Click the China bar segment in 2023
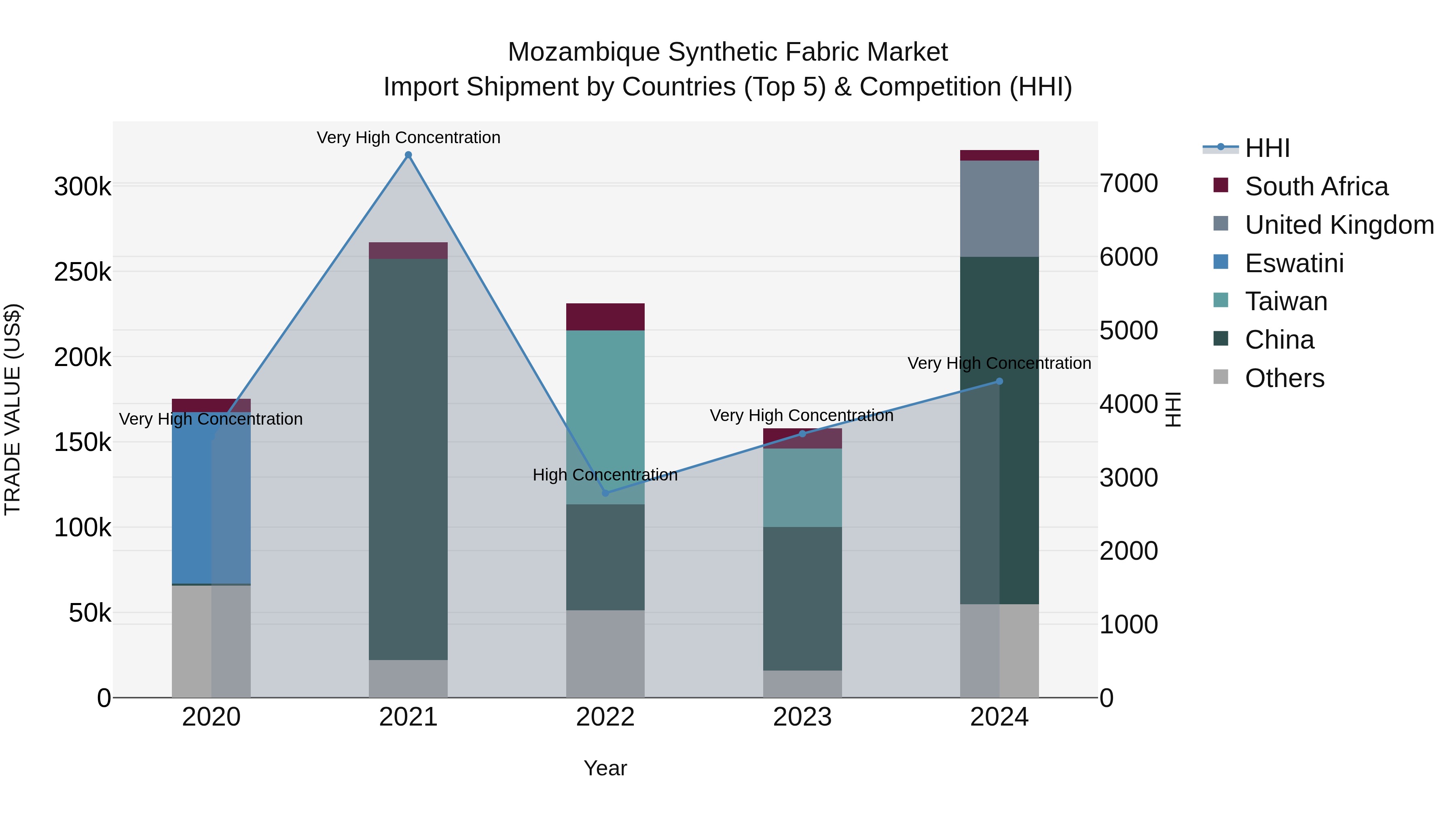Viewport: 1456px width, 819px height. tap(802, 599)
